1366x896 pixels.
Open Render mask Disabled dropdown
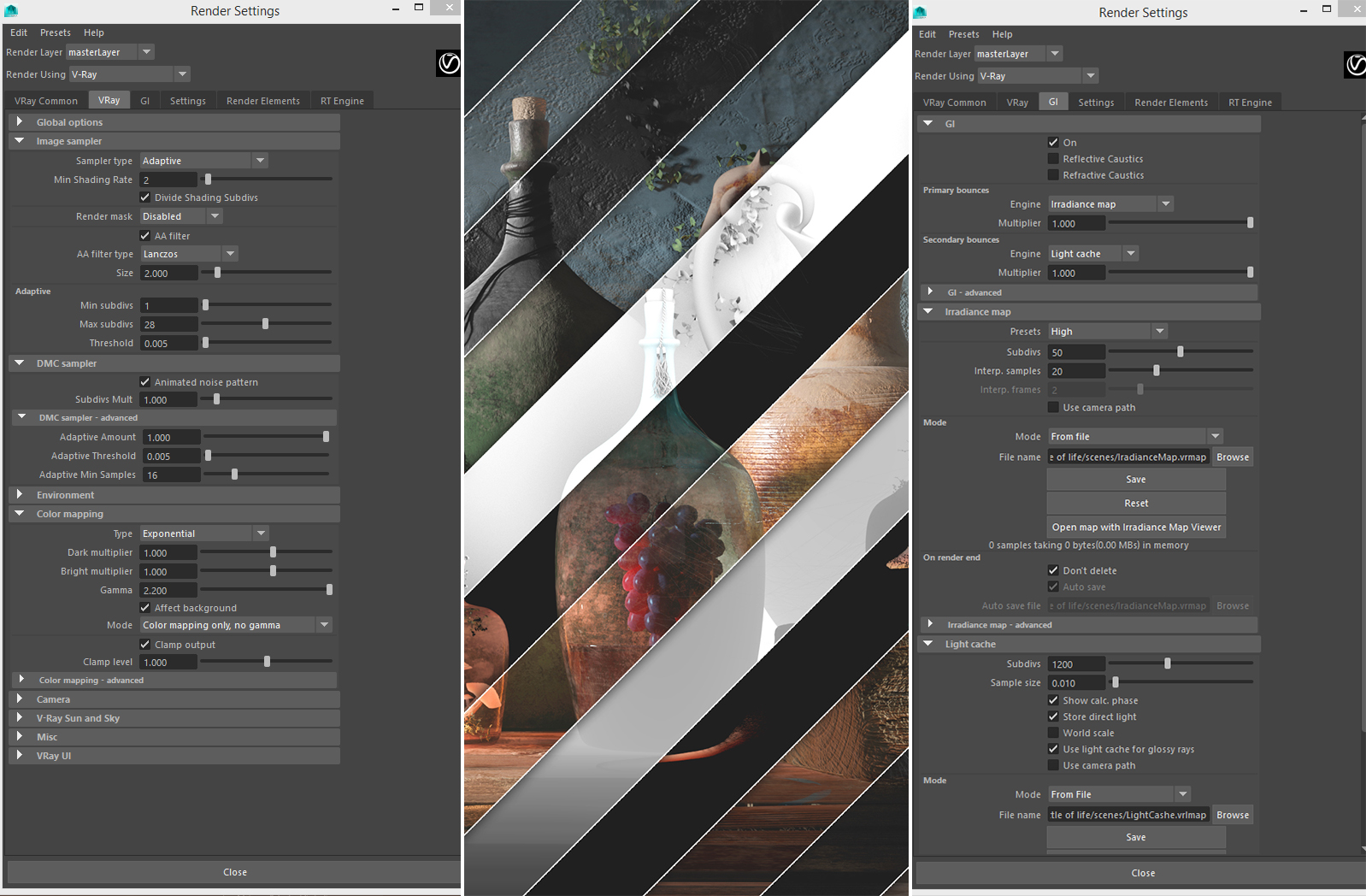tap(181, 216)
